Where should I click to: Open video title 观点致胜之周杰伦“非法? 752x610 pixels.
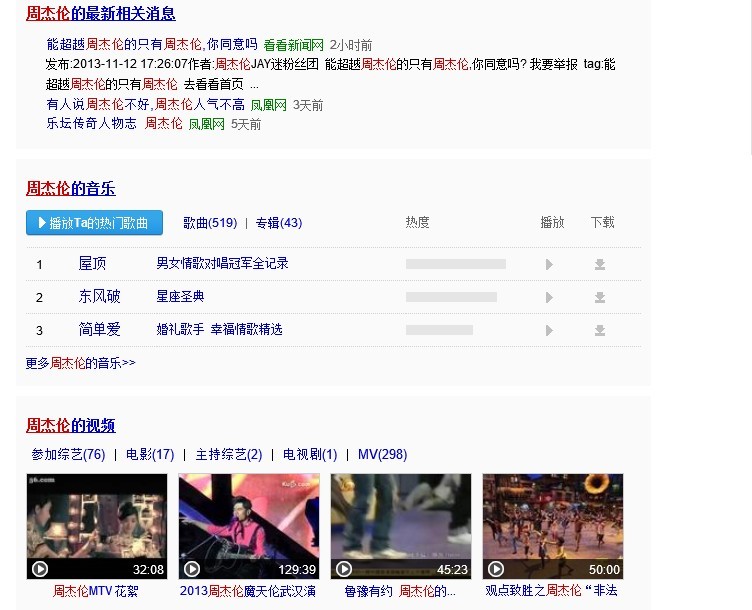551,590
